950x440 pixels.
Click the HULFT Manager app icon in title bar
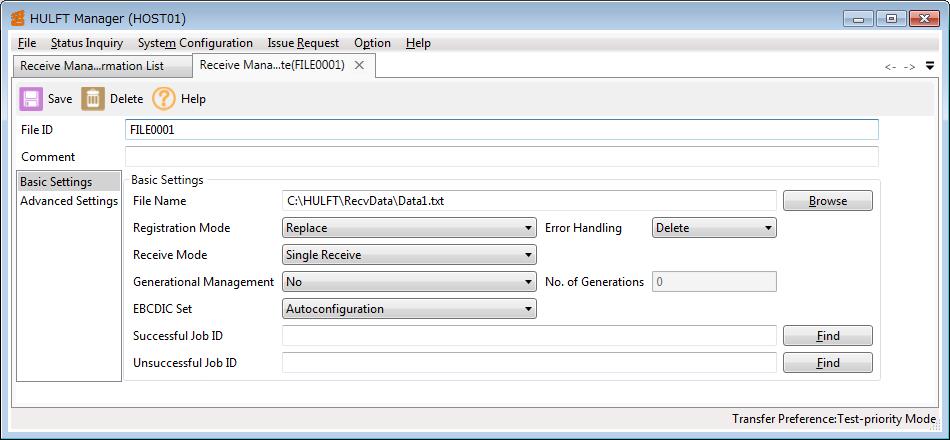click(18, 19)
